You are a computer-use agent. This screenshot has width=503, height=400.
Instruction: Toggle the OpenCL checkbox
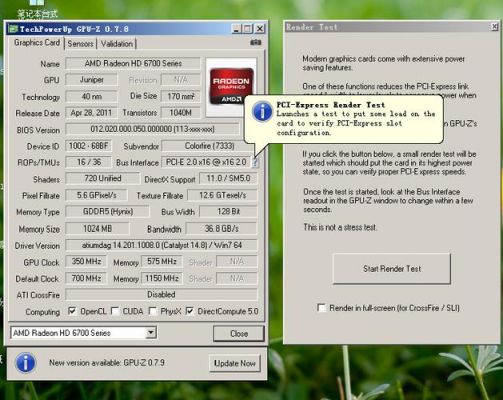72,311
